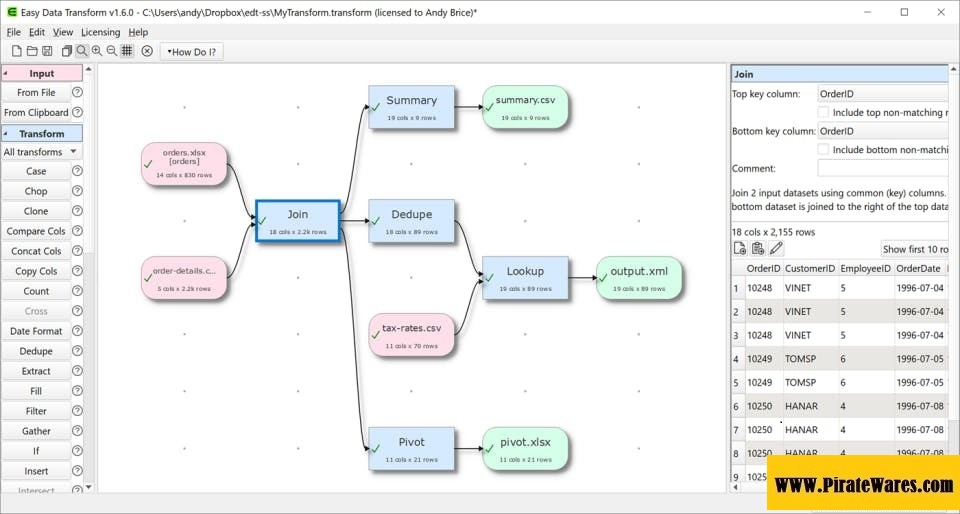This screenshot has width=960, height=514.
Task: Open the How Do I? dropdown
Action: coord(192,52)
